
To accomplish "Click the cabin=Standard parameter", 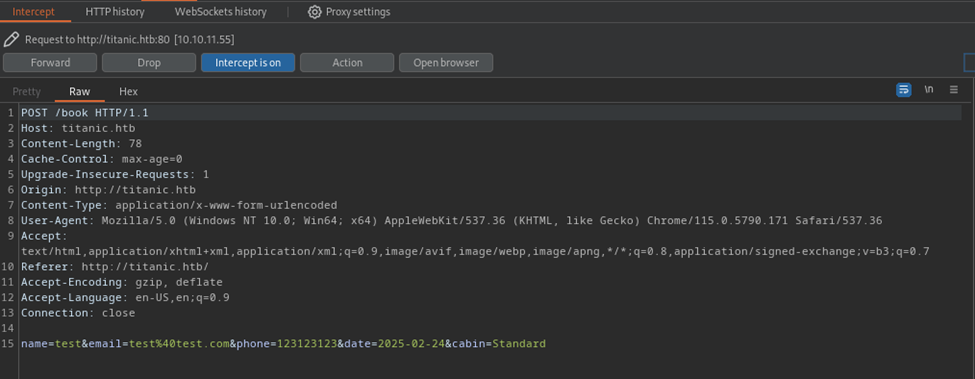I will [499, 344].
